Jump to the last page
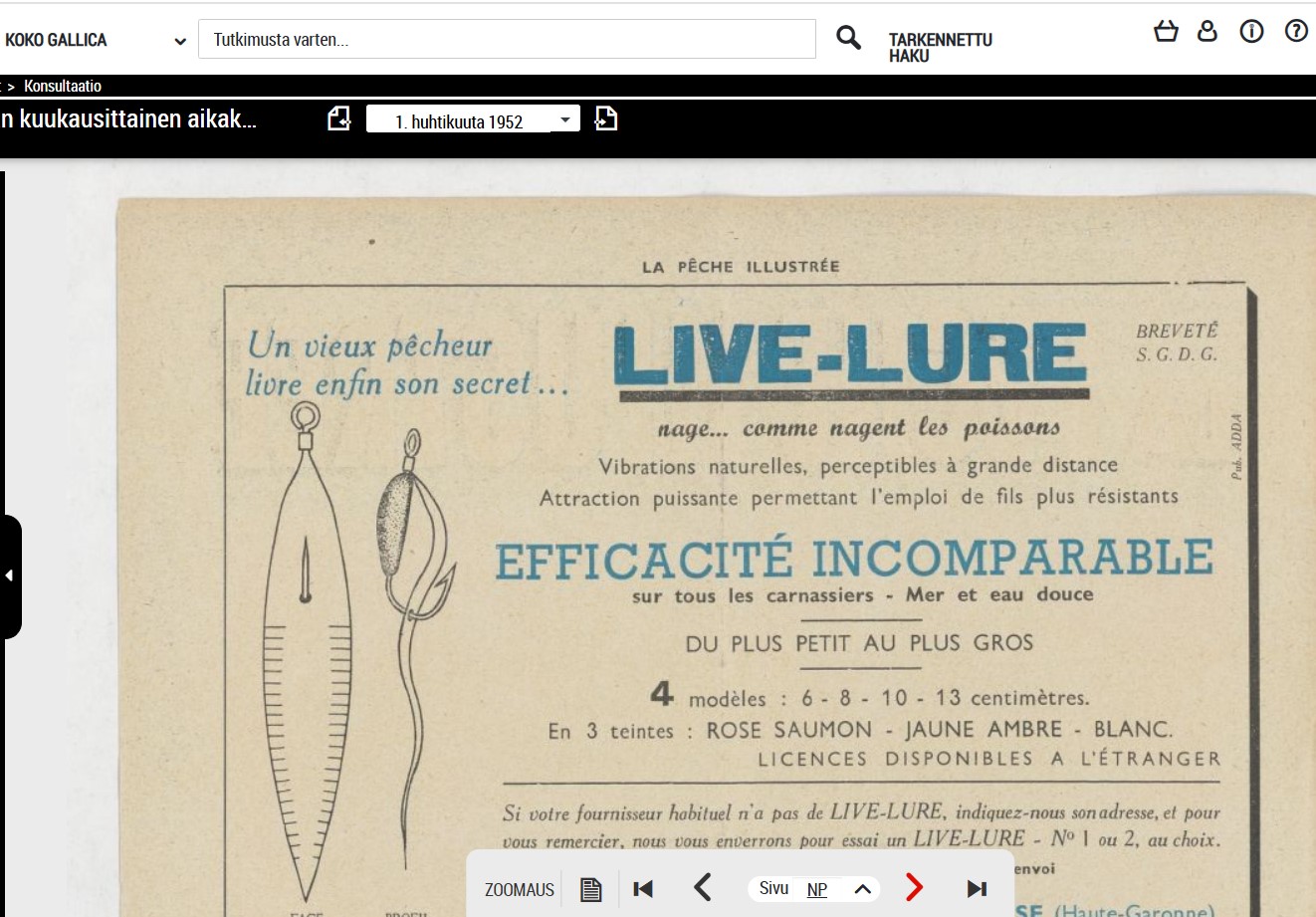This screenshot has height=917, width=1316. coord(977,889)
